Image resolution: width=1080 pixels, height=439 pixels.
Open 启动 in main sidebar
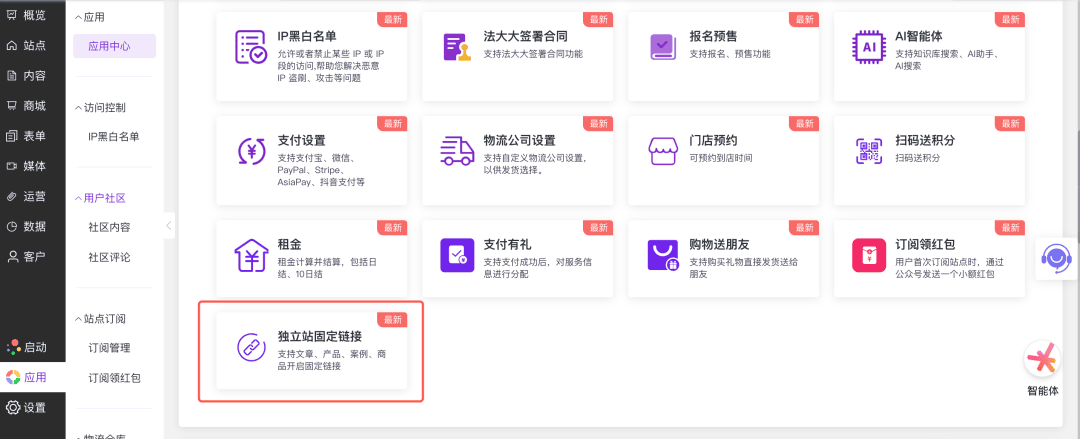[27, 347]
